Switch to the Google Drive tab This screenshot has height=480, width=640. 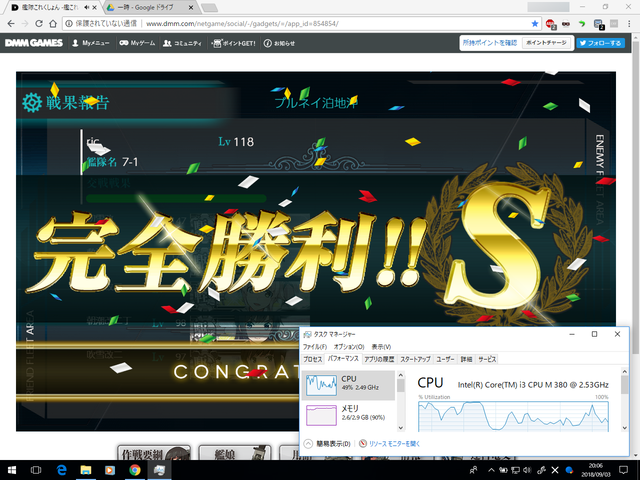[x=150, y=7]
